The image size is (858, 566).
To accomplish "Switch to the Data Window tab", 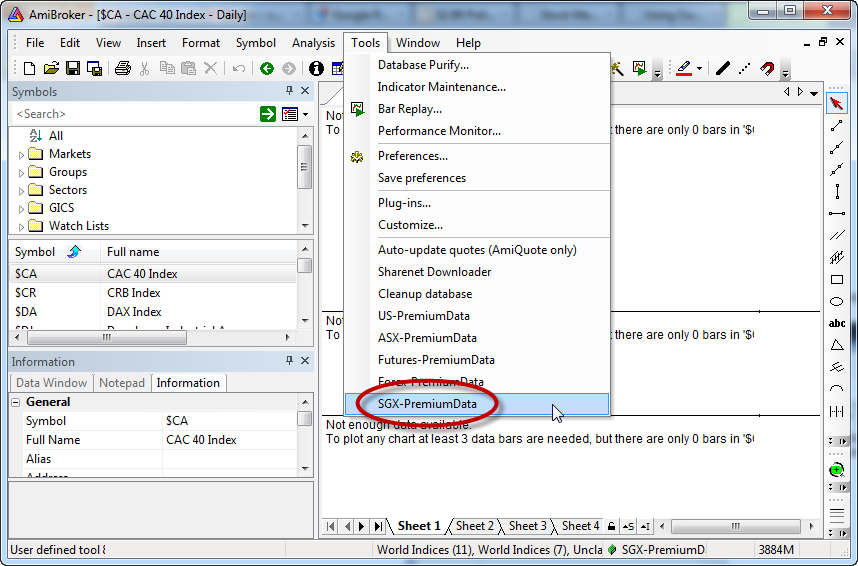I will 51,383.
